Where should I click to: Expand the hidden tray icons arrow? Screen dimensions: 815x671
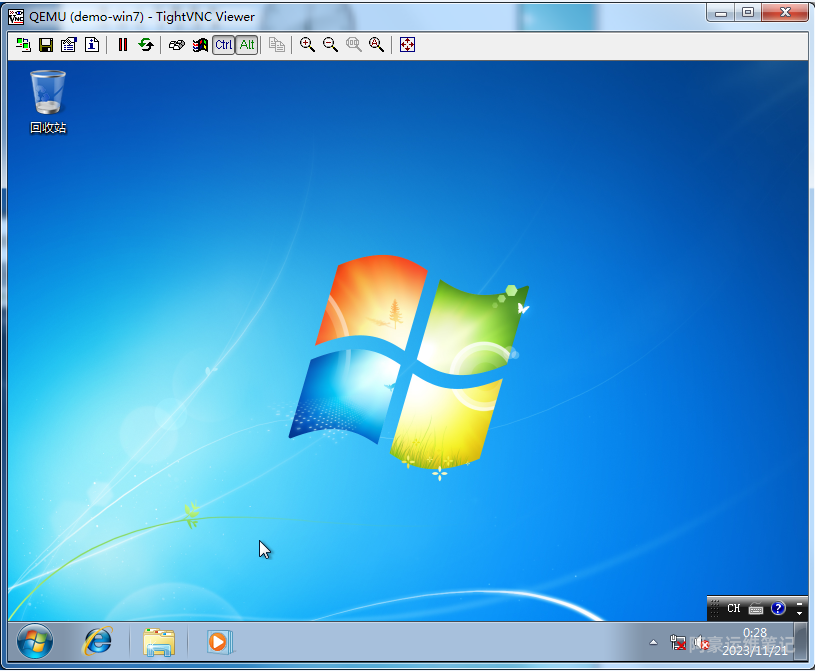point(654,642)
